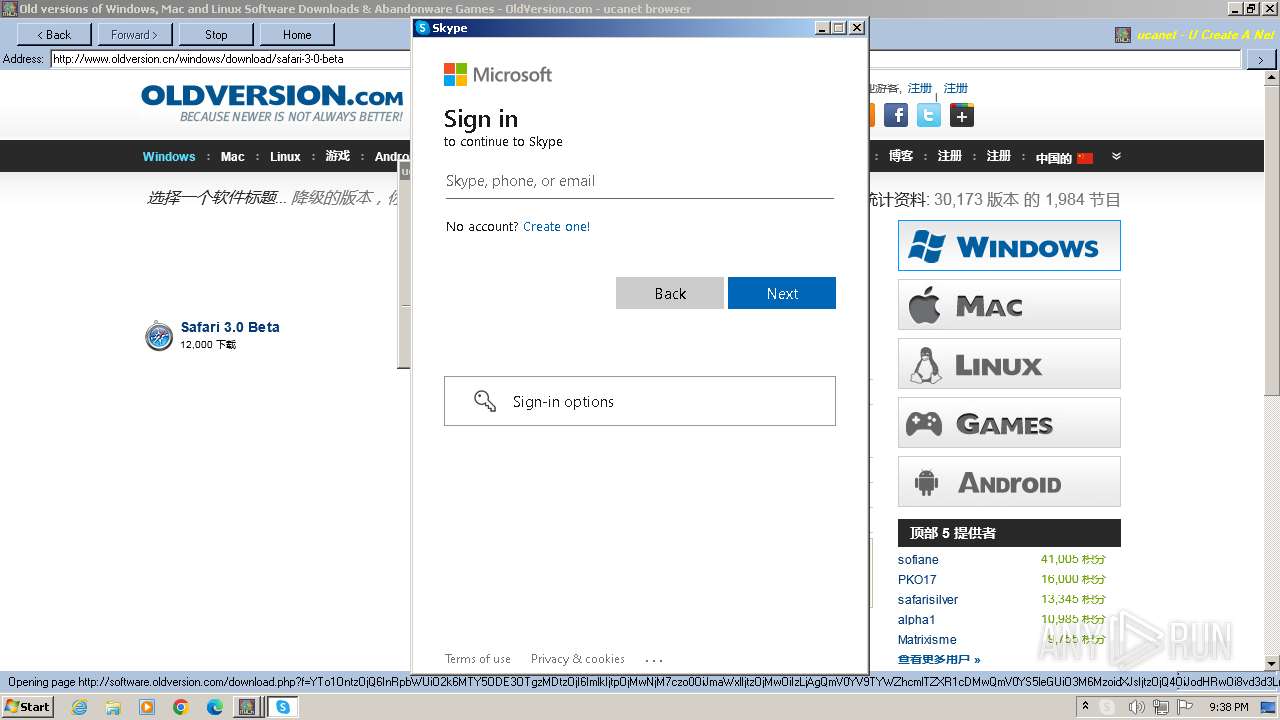Click the Twitter icon on OldVersion page
1280x720 pixels.
coord(929,115)
